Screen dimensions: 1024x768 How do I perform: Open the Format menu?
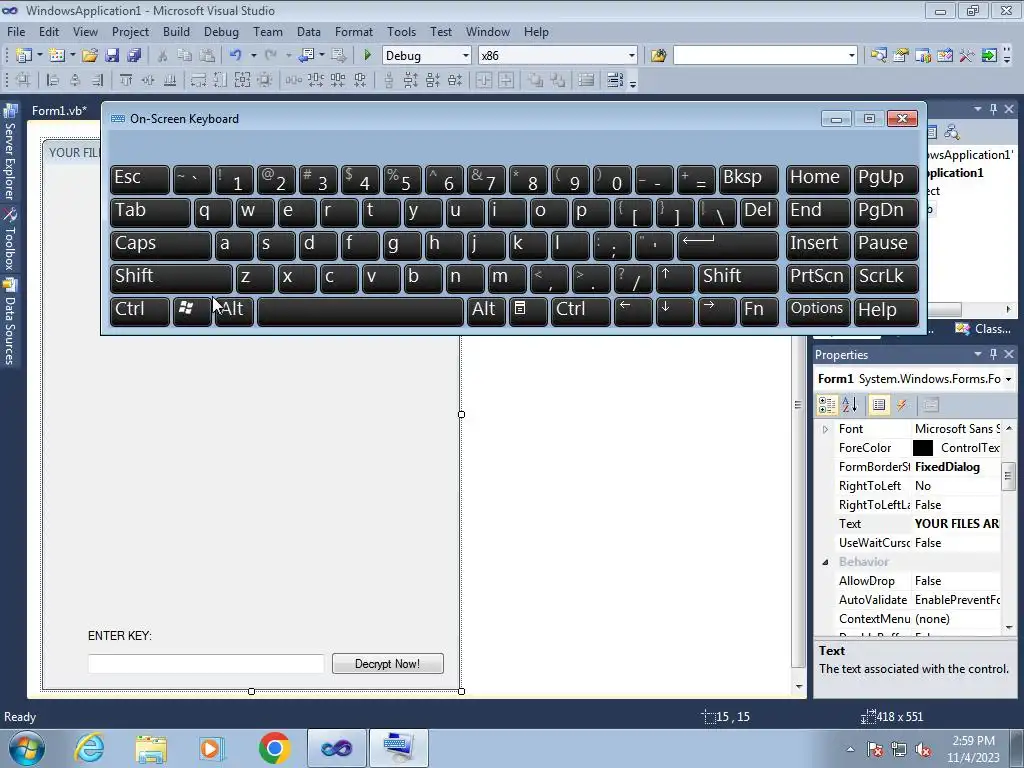[353, 31]
